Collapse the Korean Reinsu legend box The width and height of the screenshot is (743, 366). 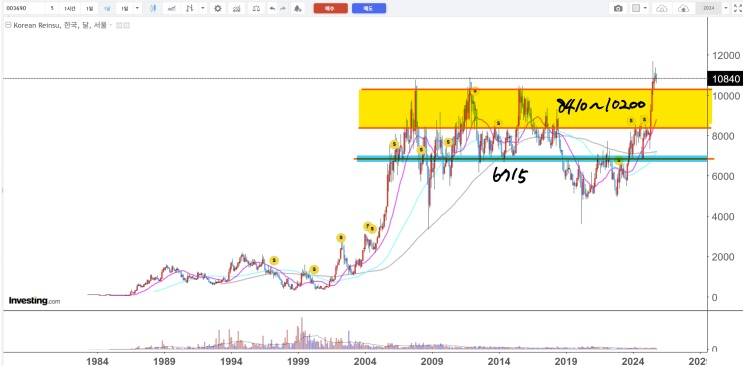(x=8, y=25)
